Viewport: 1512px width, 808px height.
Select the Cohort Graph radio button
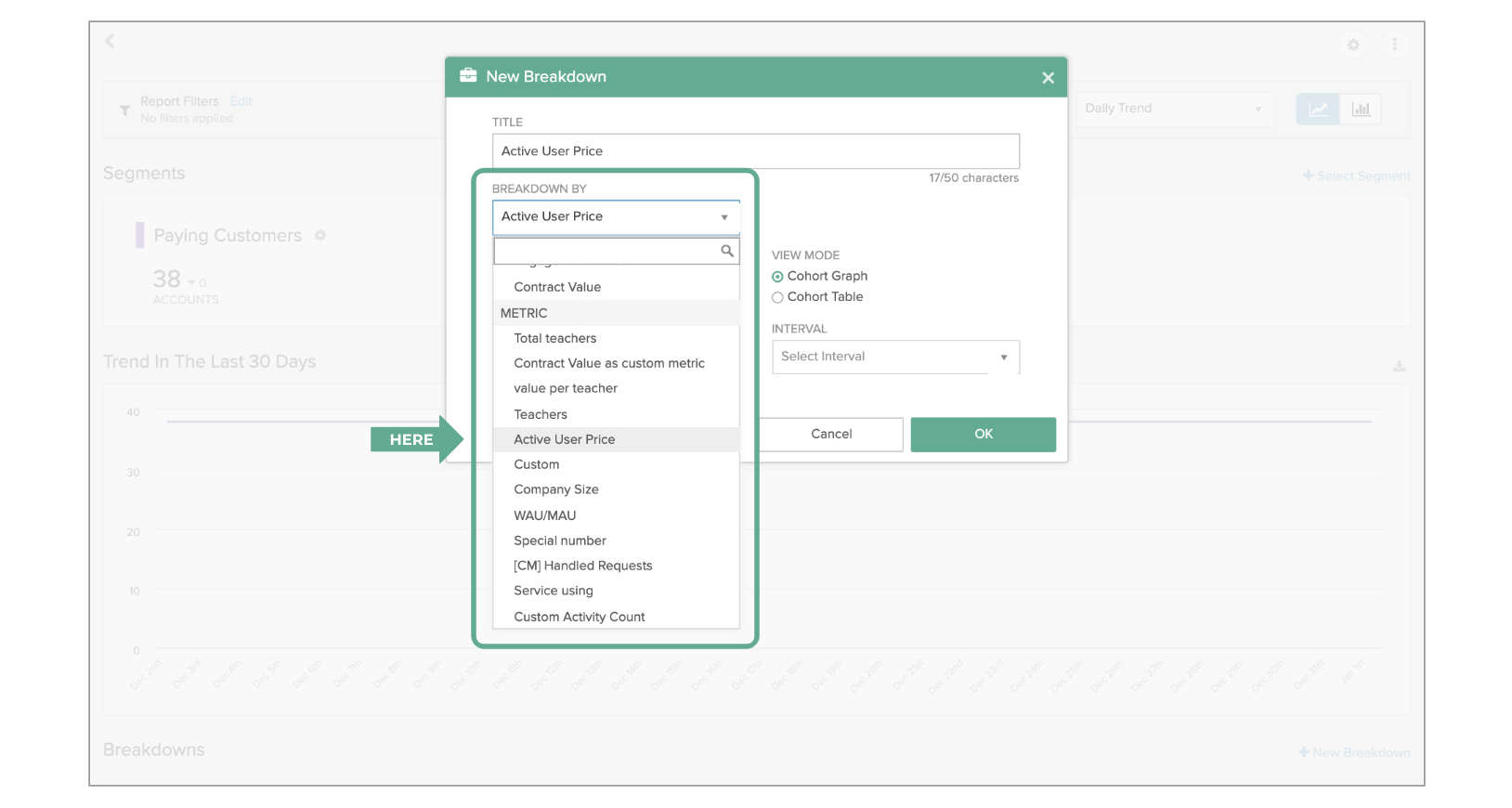(x=777, y=277)
